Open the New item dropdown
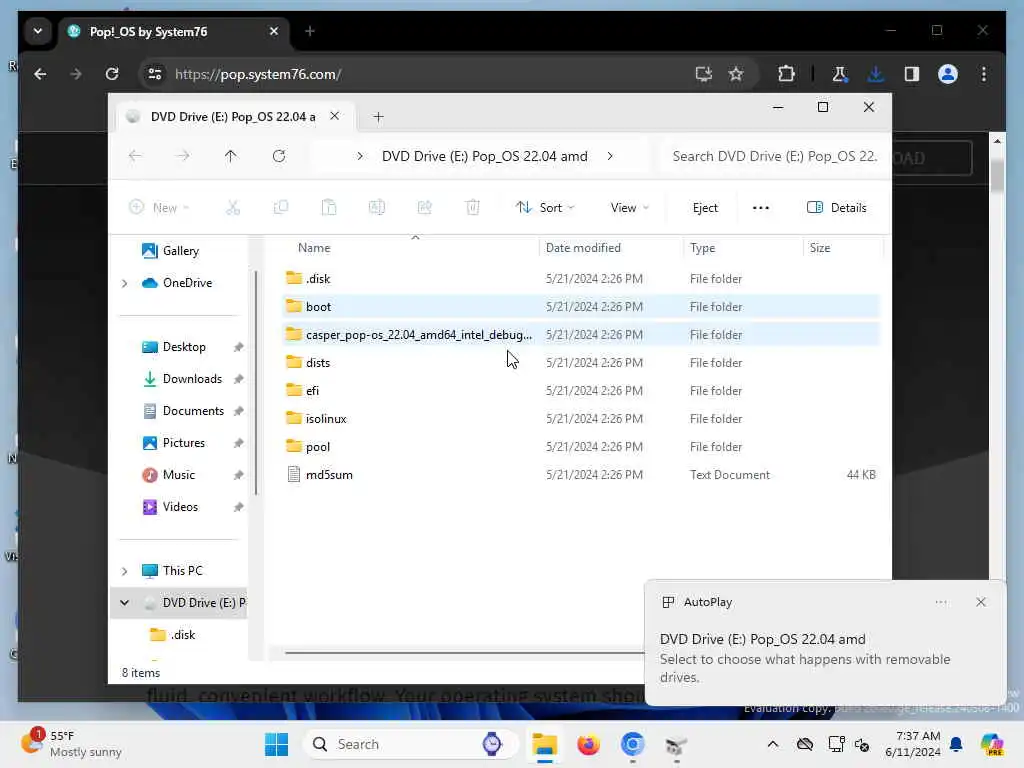This screenshot has height=768, width=1024. coord(159,208)
